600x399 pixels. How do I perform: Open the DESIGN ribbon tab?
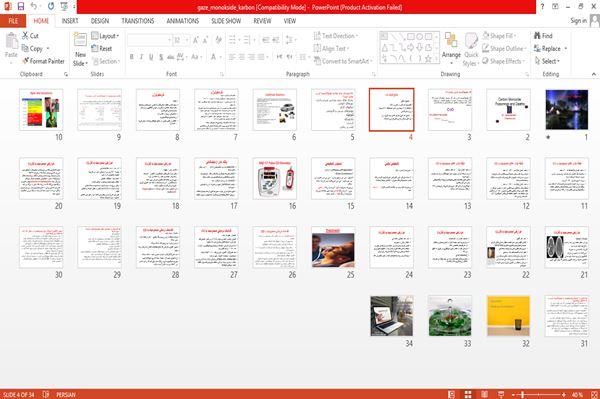(99, 21)
